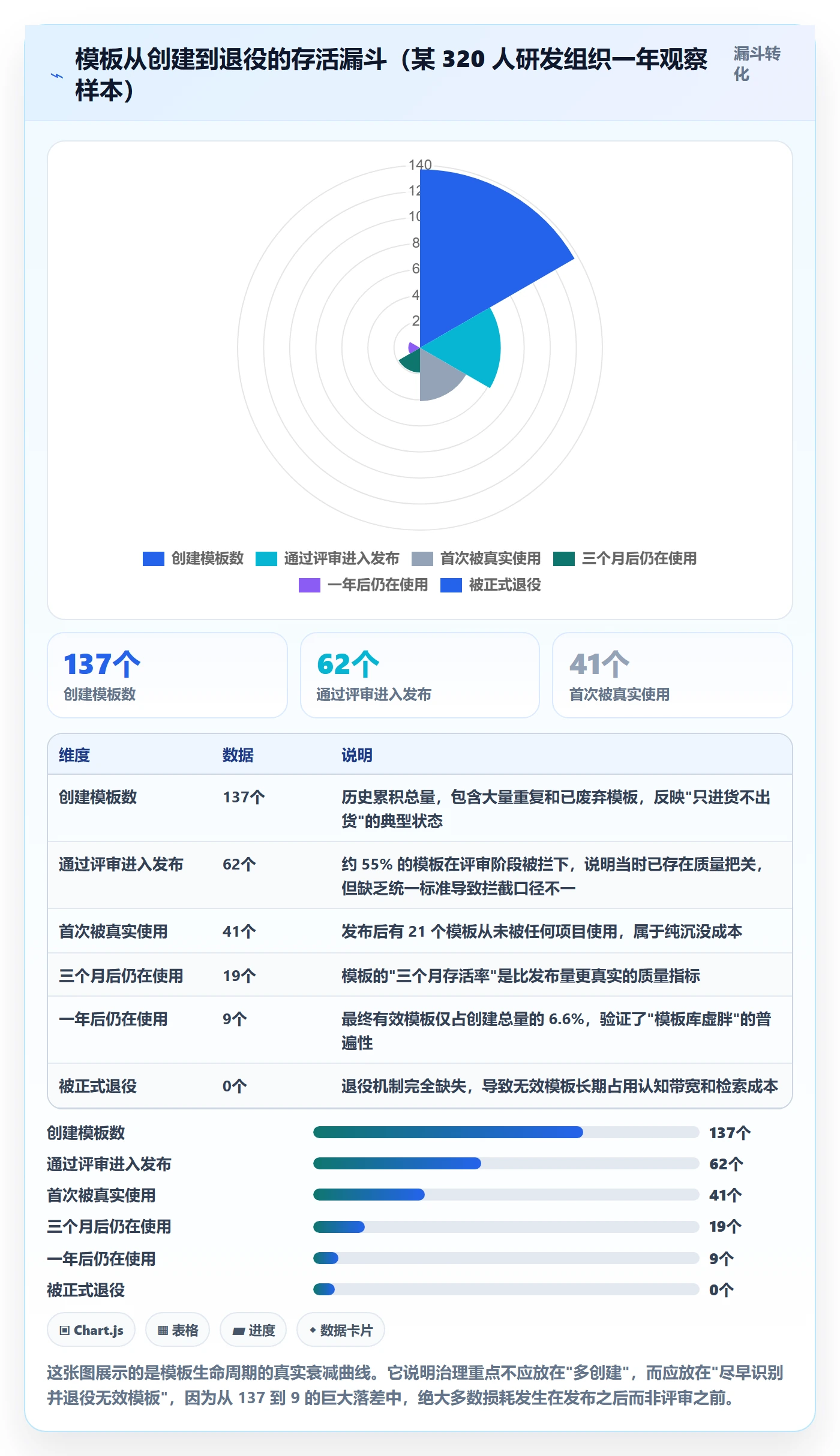This screenshot has height=1456, width=840.
Task: Select the 137个 cell in the table
Action: (244, 798)
